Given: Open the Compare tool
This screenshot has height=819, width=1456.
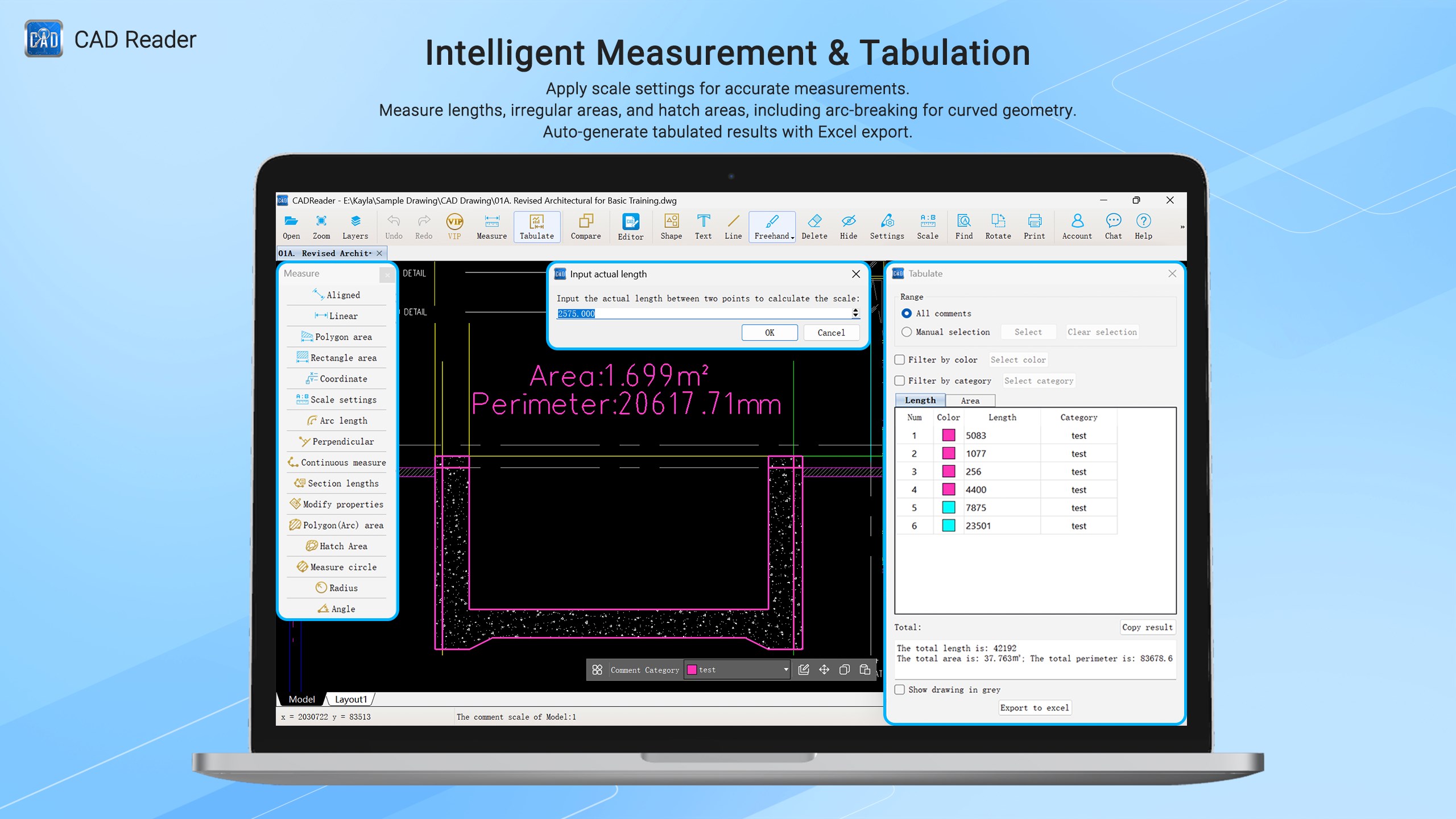Looking at the screenshot, I should [x=585, y=227].
